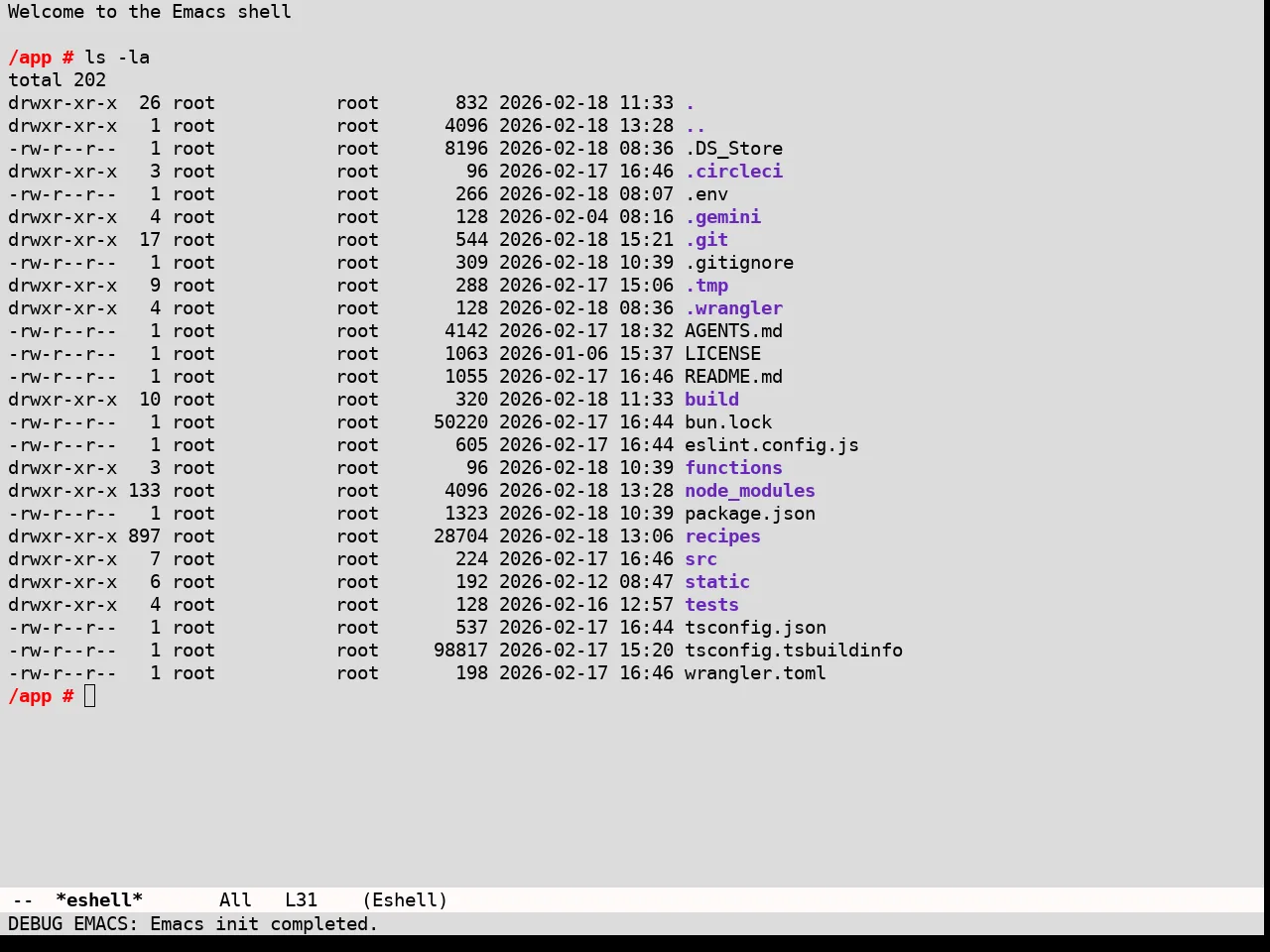
Task: Click the (Eshell) major mode indicator
Action: point(405,900)
